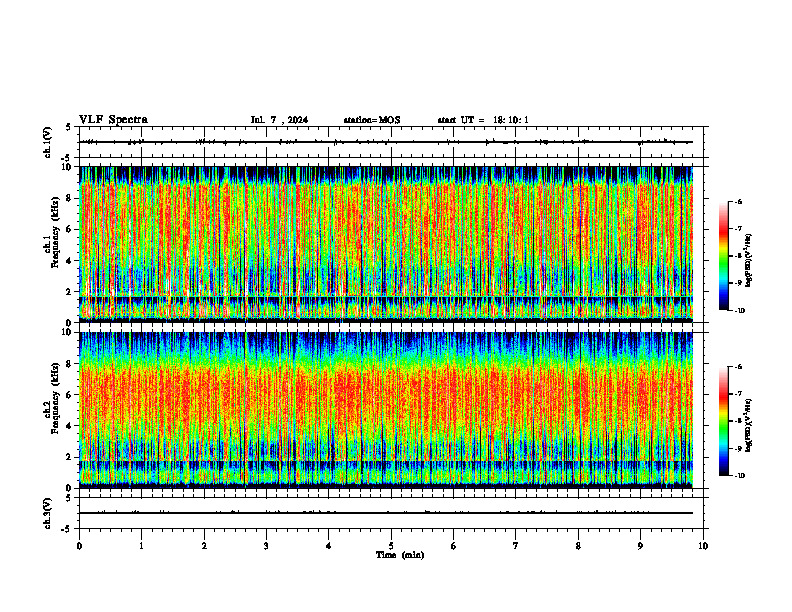Click the time axis tick label "9"

(640, 546)
